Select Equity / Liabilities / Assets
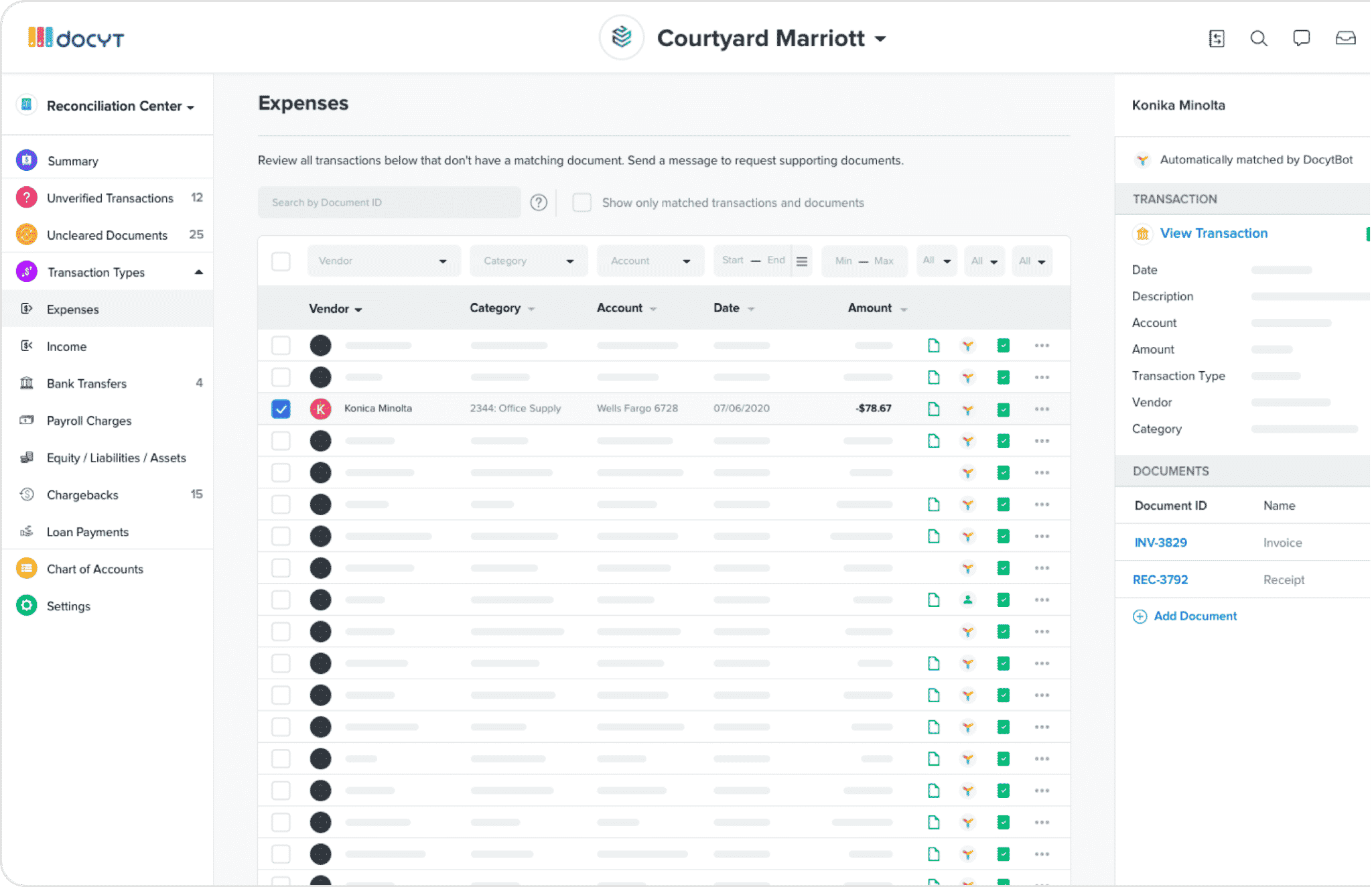The width and height of the screenshot is (1372, 887). pos(117,458)
